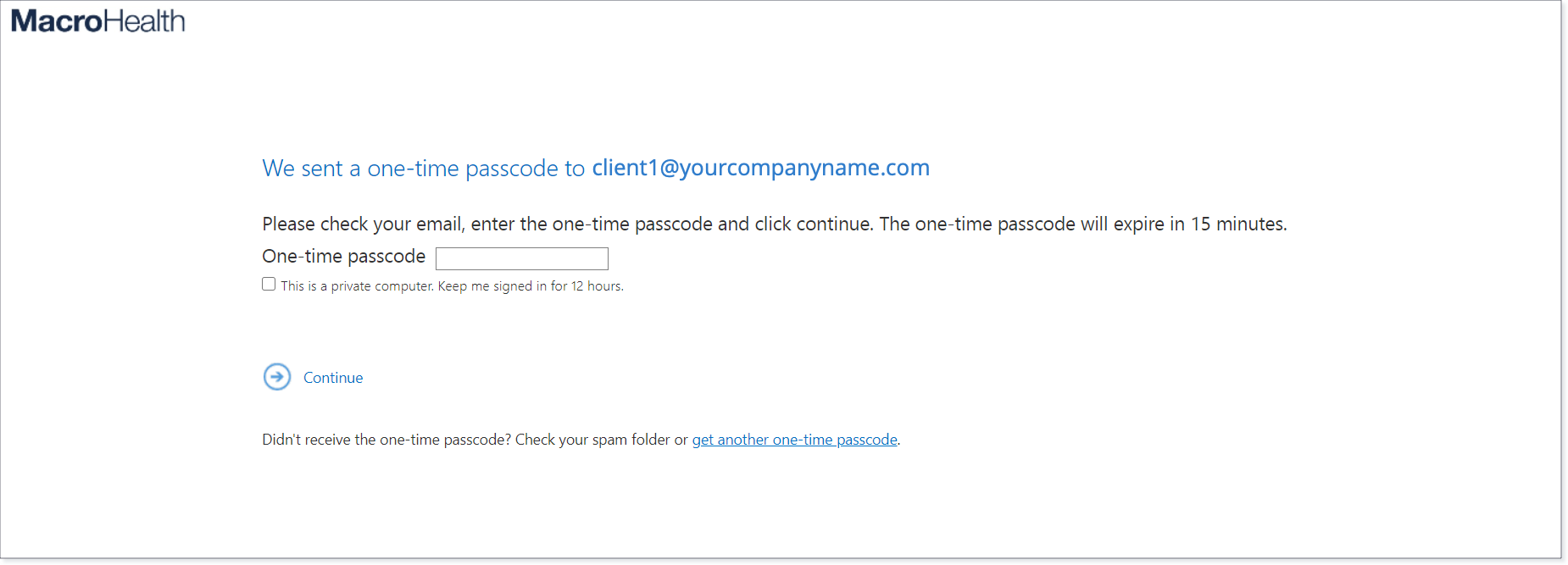Focus the One-time passcode input field
The width and height of the screenshot is (1568, 565).
[522, 258]
